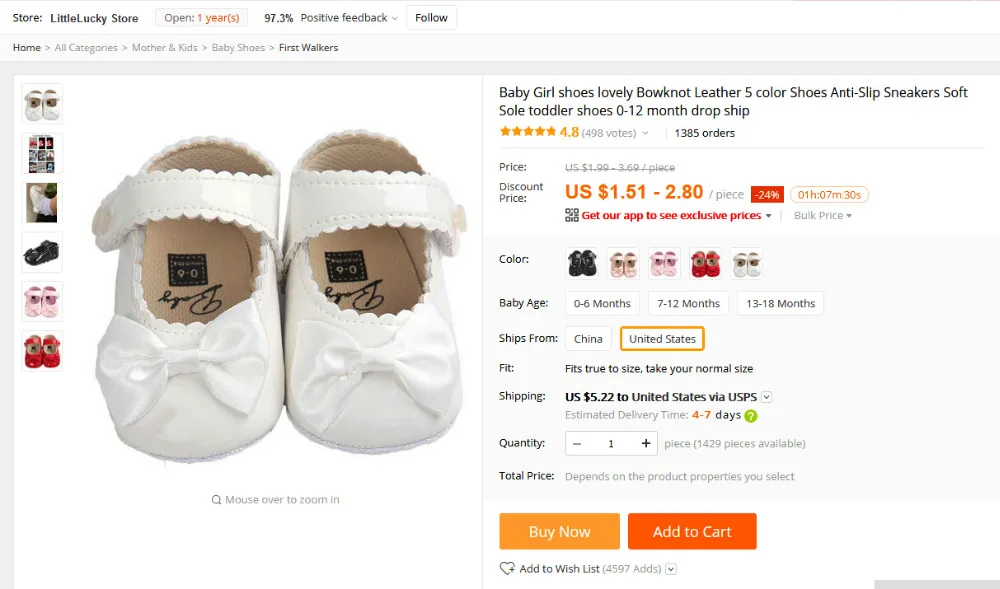Select 13-18 Months baby age option
The height and width of the screenshot is (589, 1000).
click(781, 303)
